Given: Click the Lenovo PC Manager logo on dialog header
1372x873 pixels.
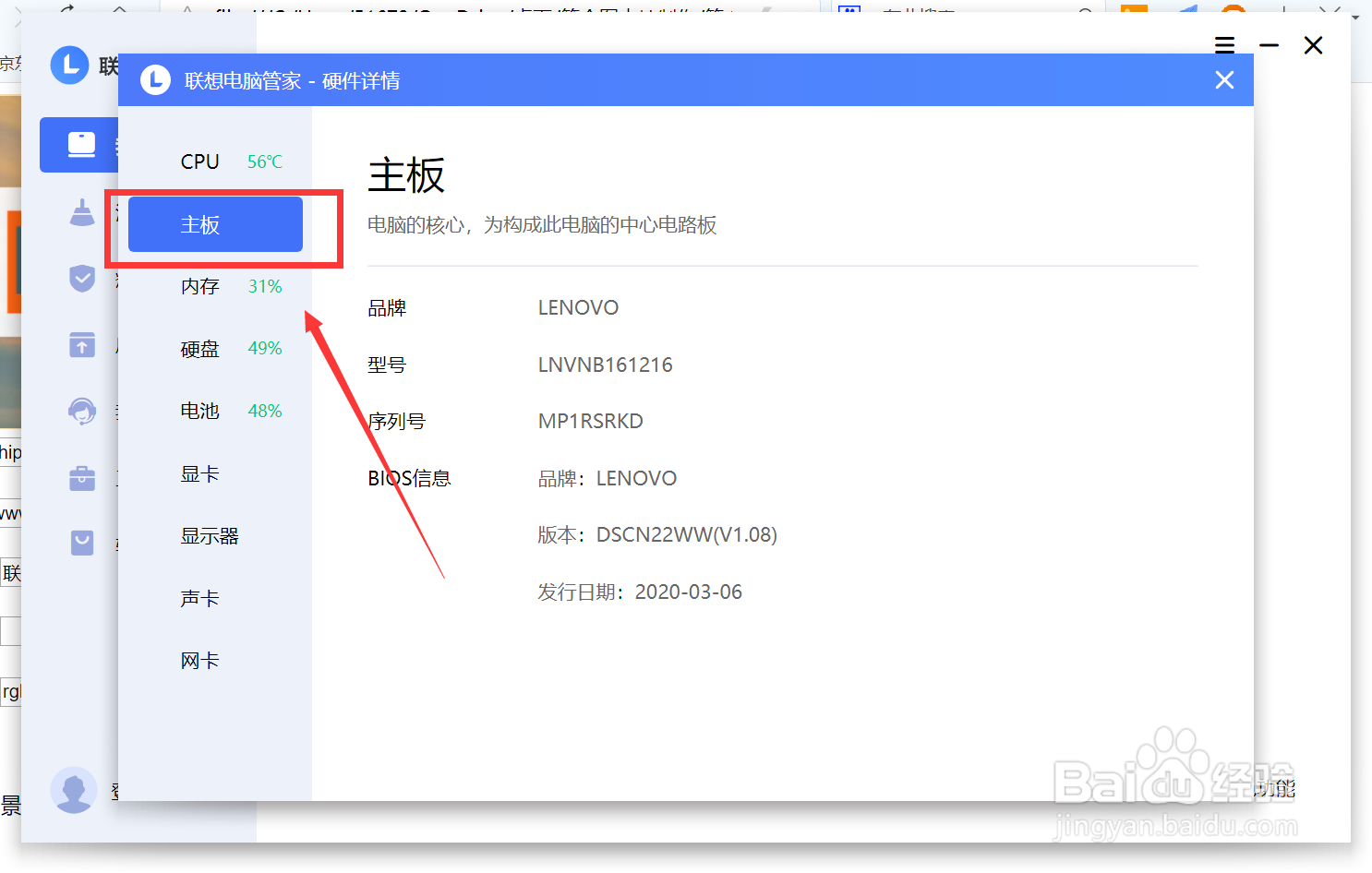Looking at the screenshot, I should tap(155, 80).
